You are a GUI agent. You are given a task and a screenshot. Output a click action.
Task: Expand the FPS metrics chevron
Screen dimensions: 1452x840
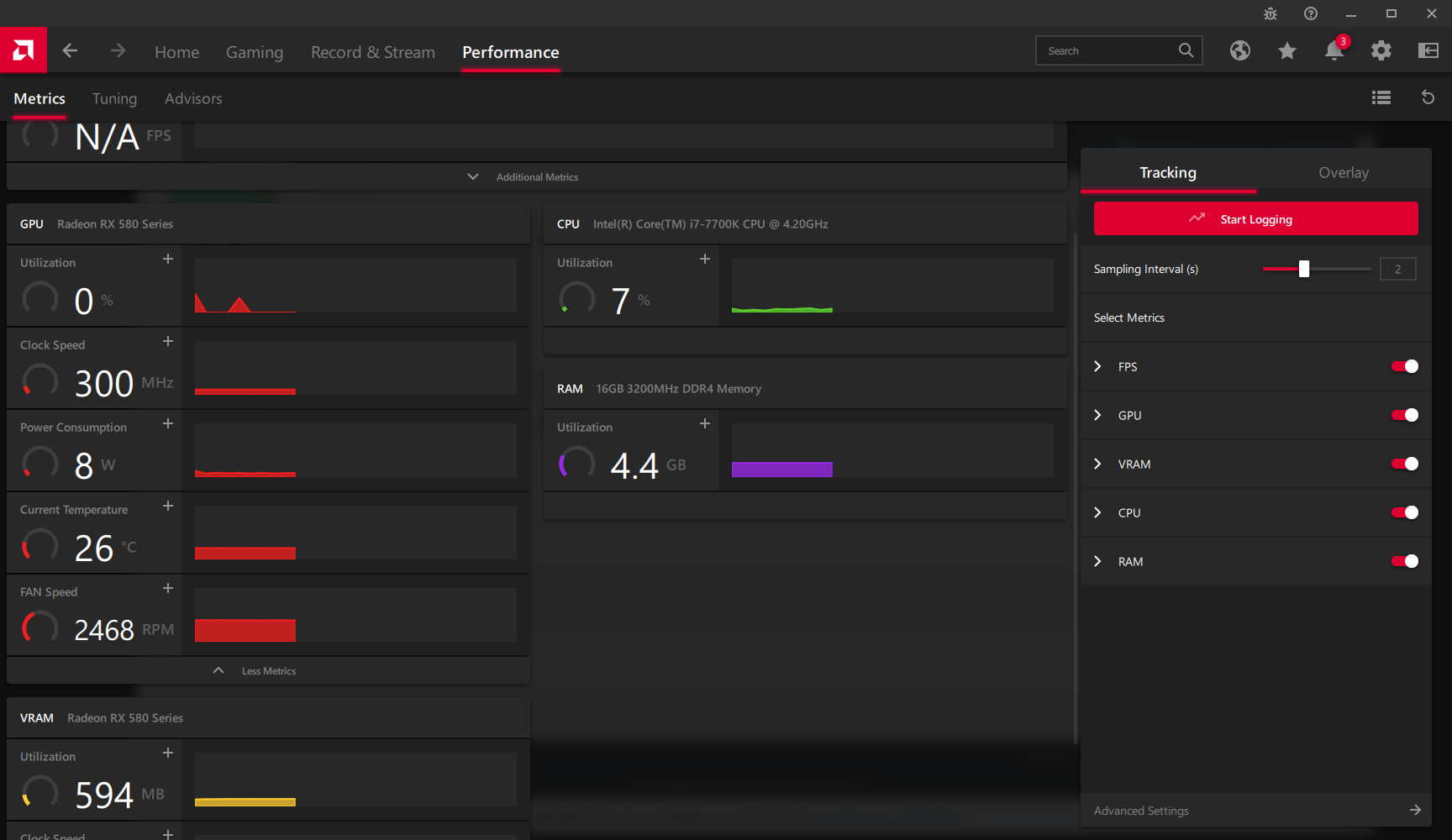pos(1097,366)
